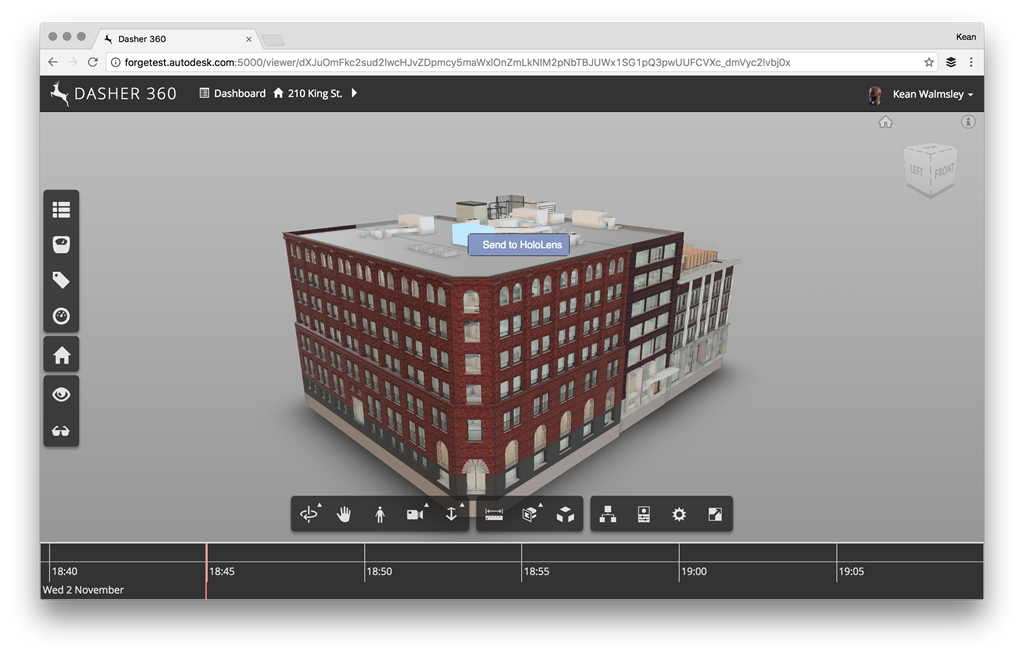Toggle the eye visibility button in the sidebar
The height and width of the screenshot is (657, 1024).
tap(61, 394)
